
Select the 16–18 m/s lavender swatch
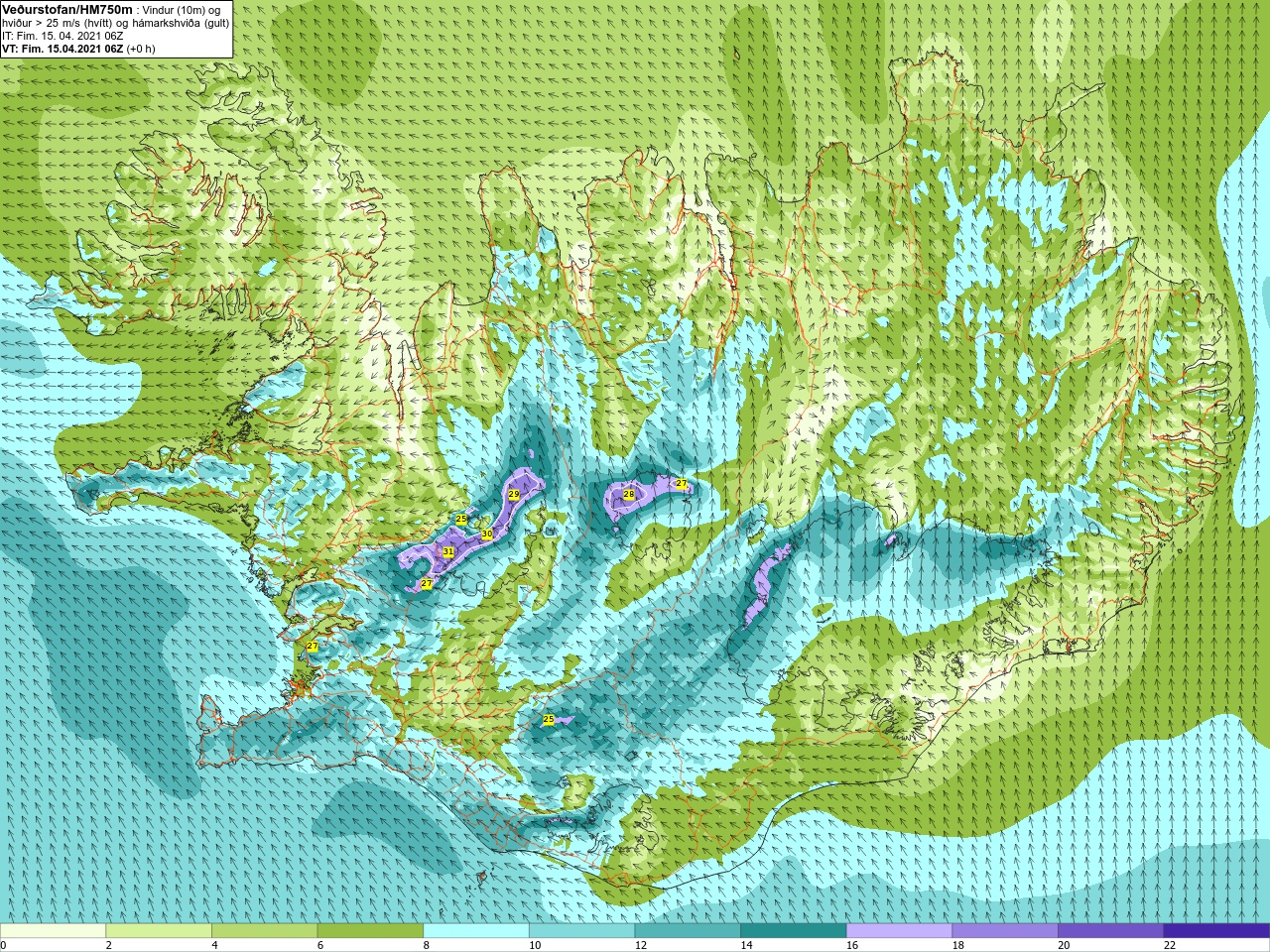[899, 931]
